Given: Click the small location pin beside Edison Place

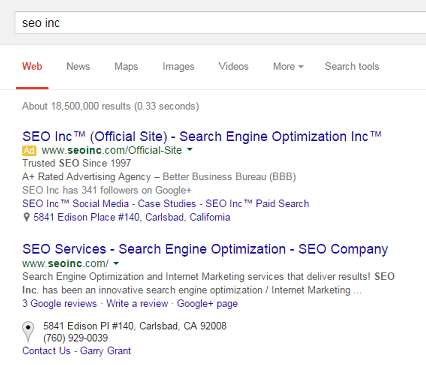Looking at the screenshot, I should click(26, 217).
